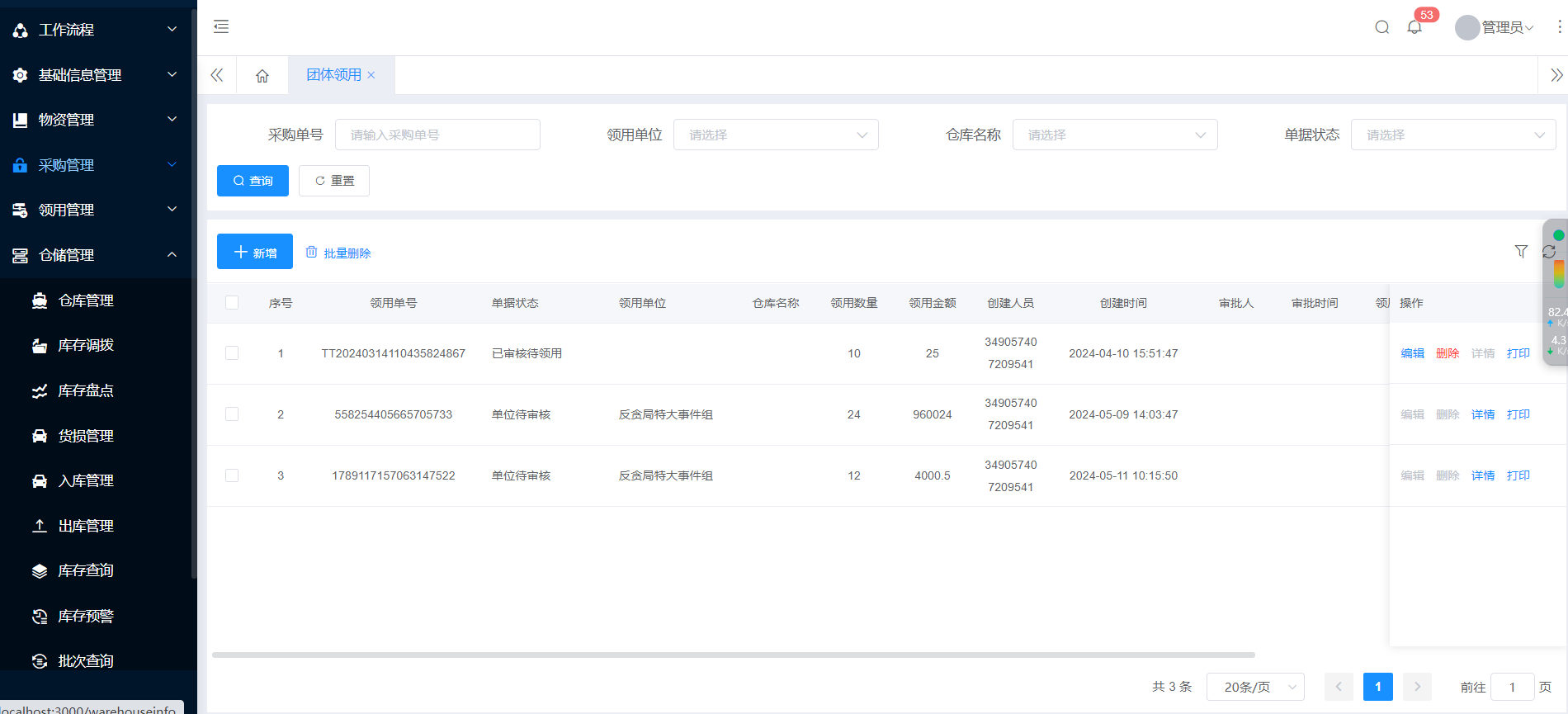Go to the home tab icon
This screenshot has width=1568, height=714.
coord(262,76)
